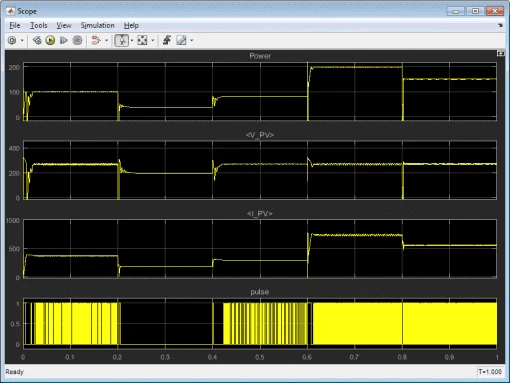Toggle the selected Zoom tool

point(122,40)
